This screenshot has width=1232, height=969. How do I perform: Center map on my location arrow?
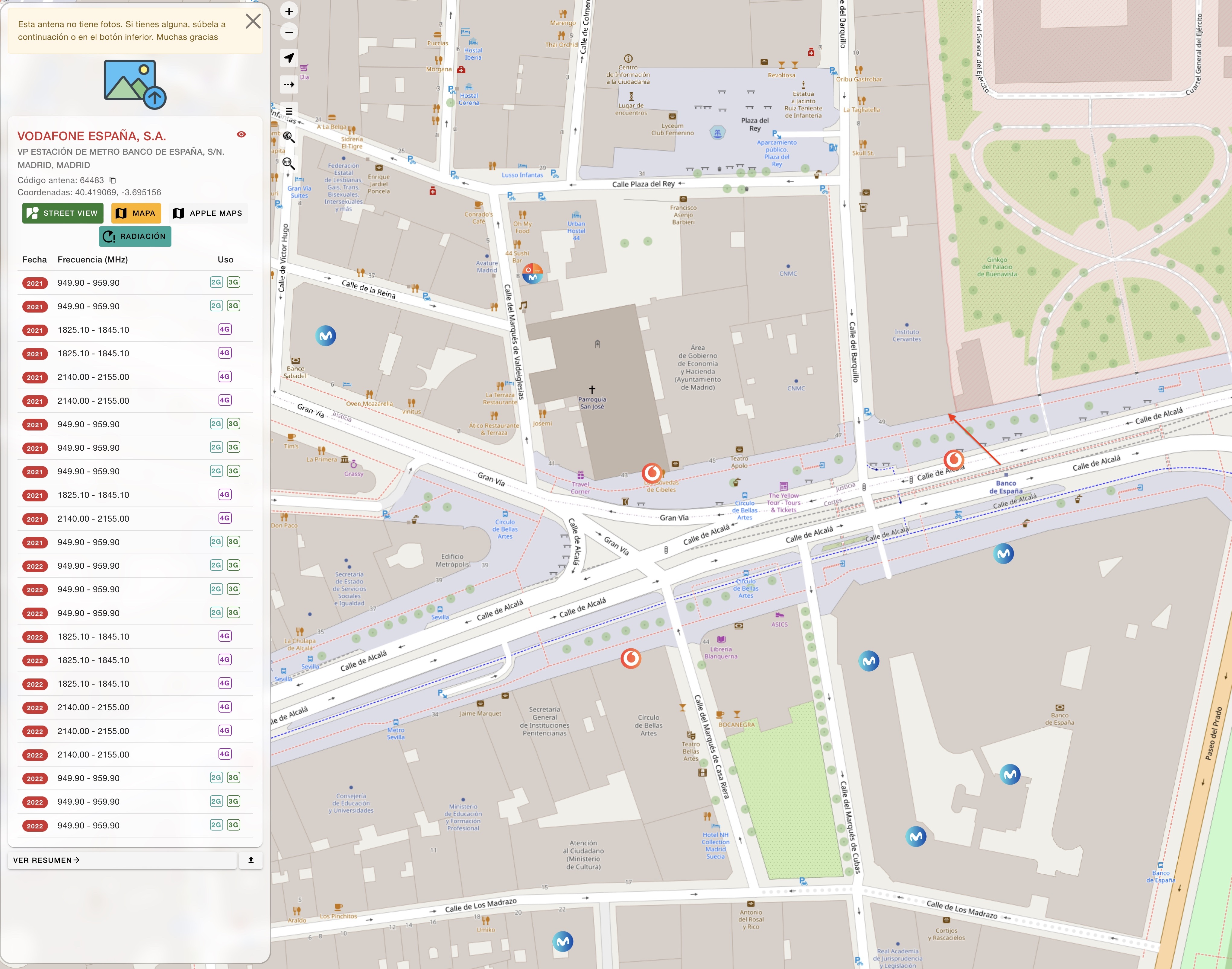click(289, 58)
